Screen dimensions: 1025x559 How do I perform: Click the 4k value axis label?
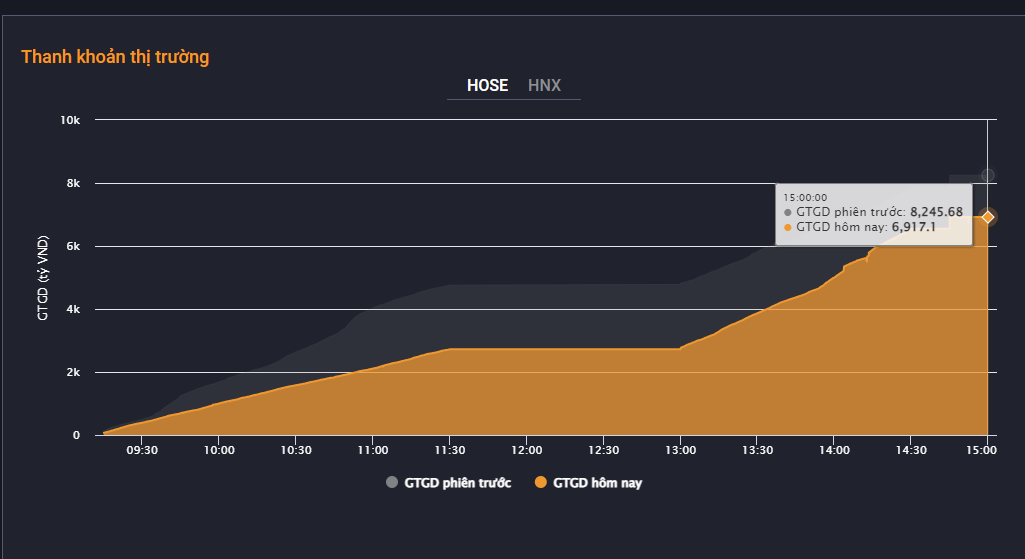(x=73, y=309)
